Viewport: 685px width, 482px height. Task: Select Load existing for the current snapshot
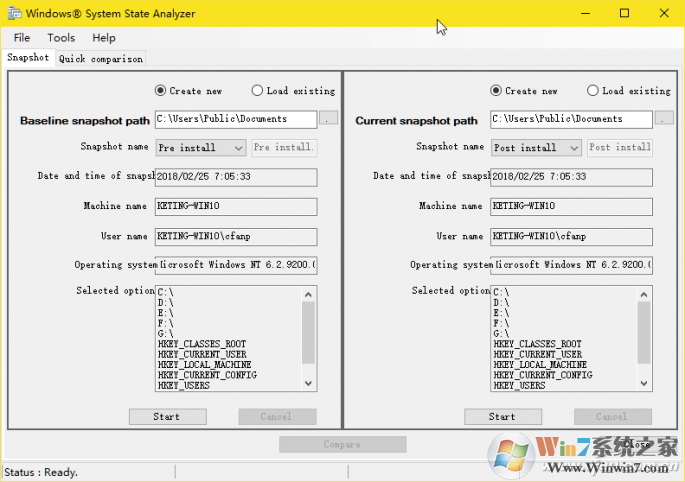(x=629, y=91)
